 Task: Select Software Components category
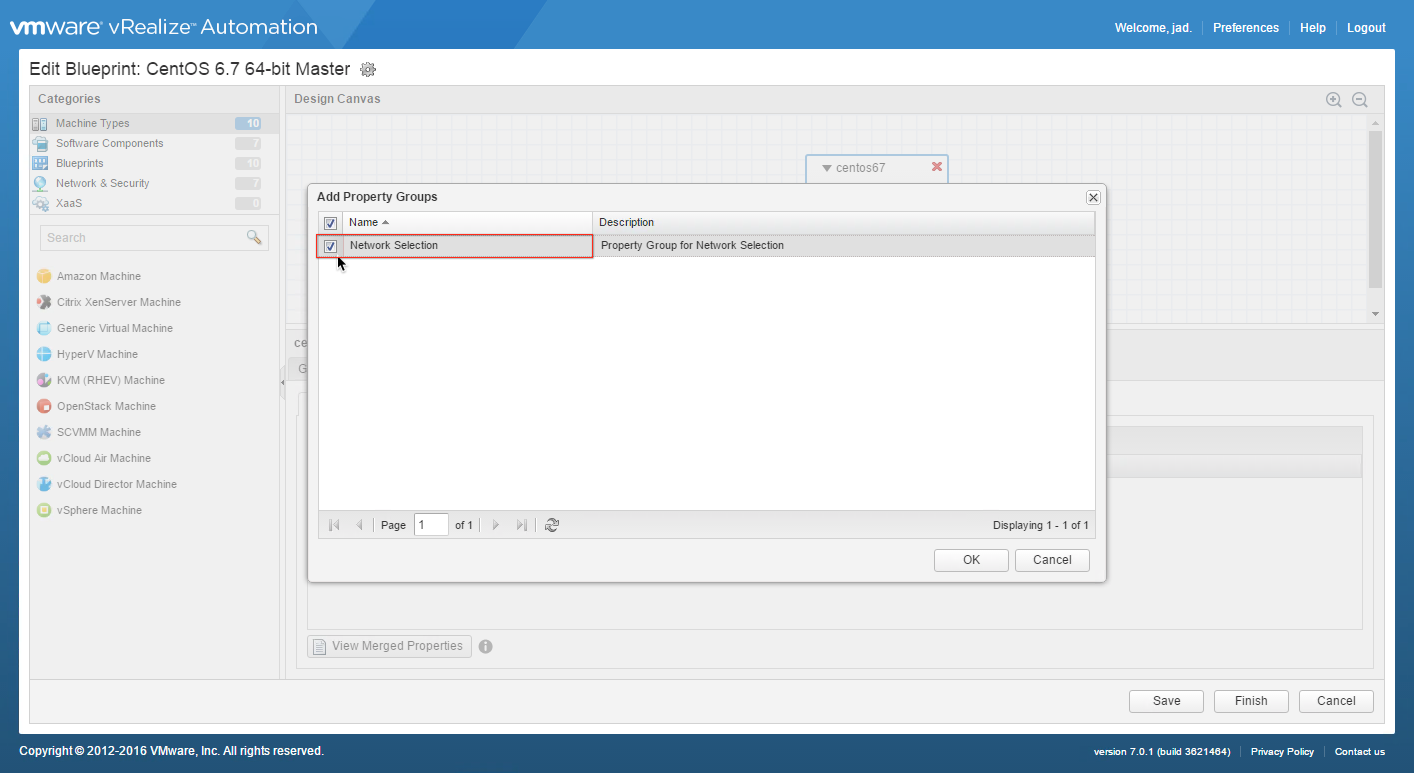[x=155, y=144]
